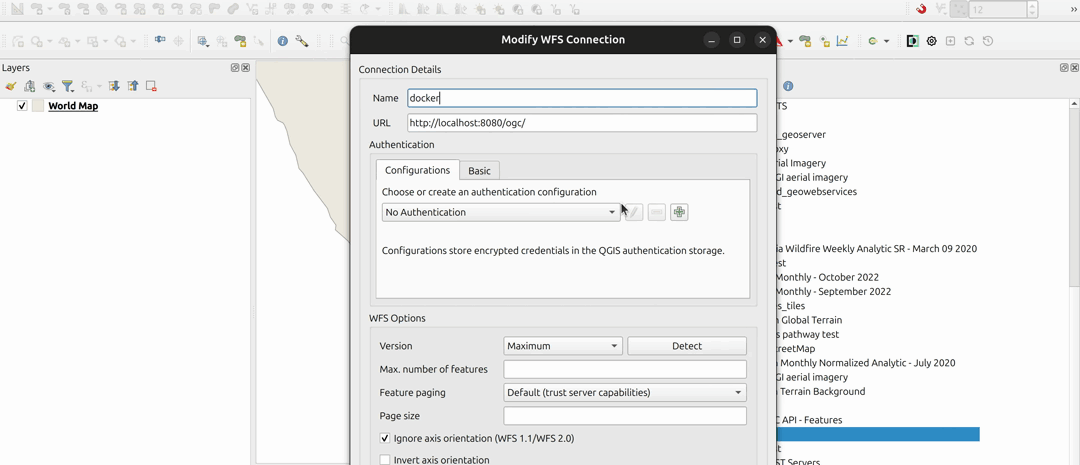The image size is (1080, 465).
Task: Click the black gear settings toolbar icon
Action: coord(932,41)
